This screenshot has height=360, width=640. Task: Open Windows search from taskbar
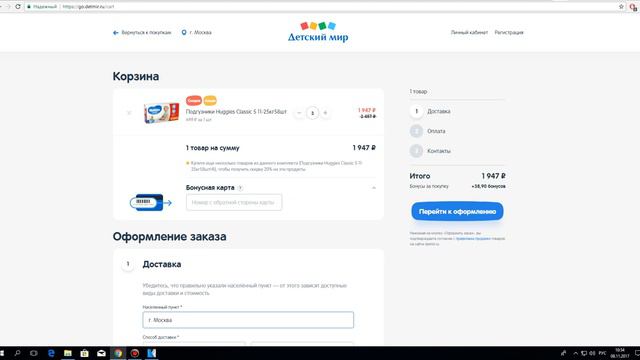[x=17, y=353]
